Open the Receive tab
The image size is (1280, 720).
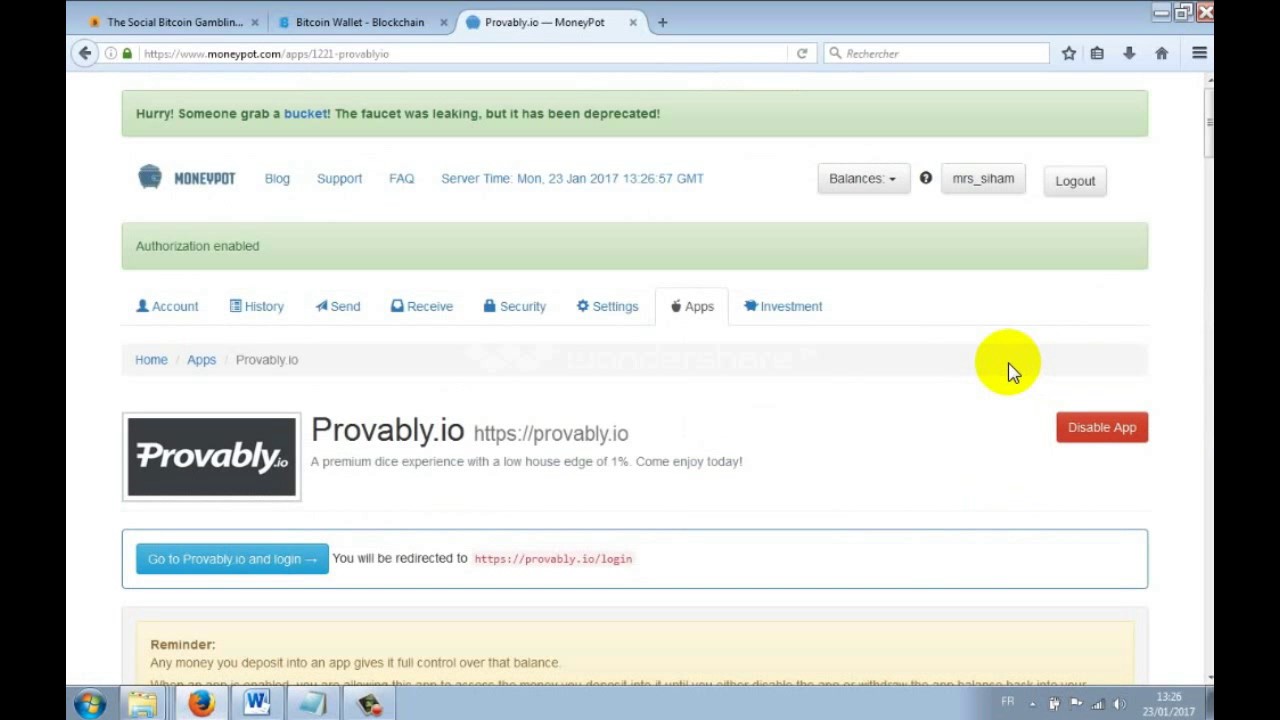point(422,306)
